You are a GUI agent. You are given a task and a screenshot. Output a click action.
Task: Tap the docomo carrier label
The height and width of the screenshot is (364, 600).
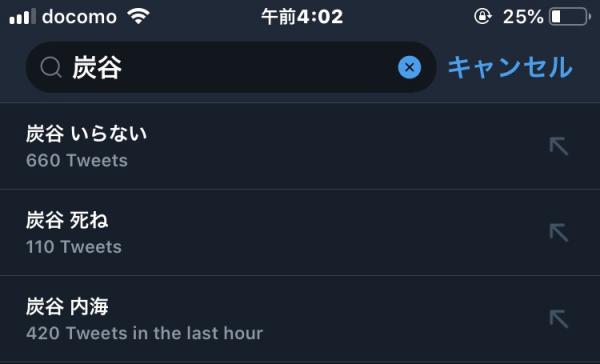[x=79, y=17]
